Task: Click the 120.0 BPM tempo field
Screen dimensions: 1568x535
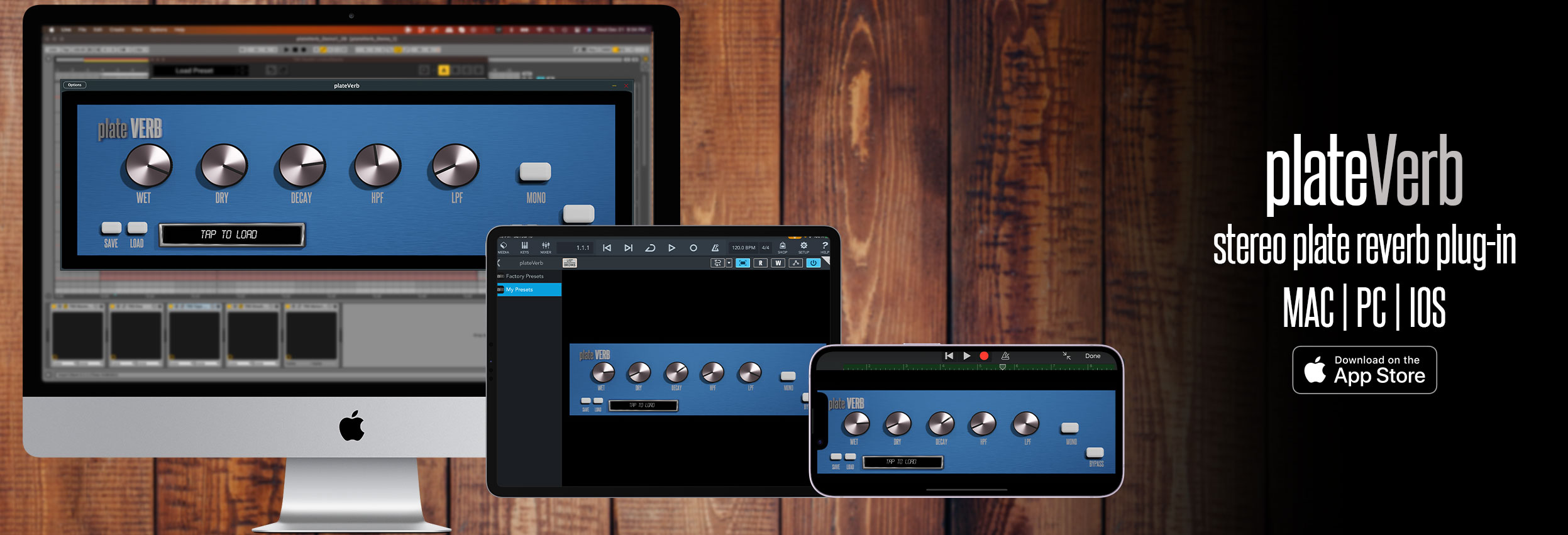Action: [743, 248]
